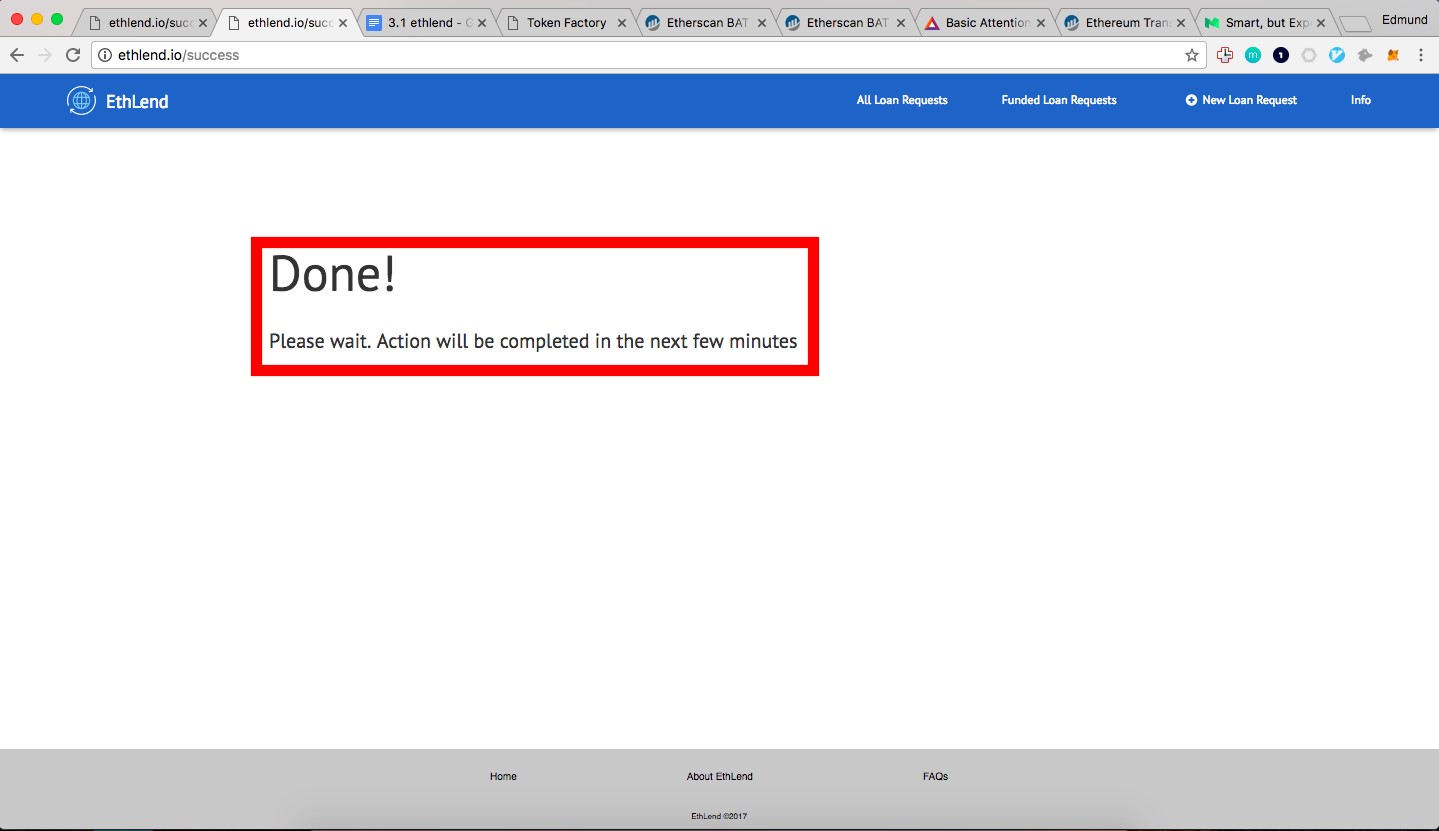1439x831 pixels.
Task: Switch to the Smart, but Exp Medium tab
Action: click(x=1266, y=23)
